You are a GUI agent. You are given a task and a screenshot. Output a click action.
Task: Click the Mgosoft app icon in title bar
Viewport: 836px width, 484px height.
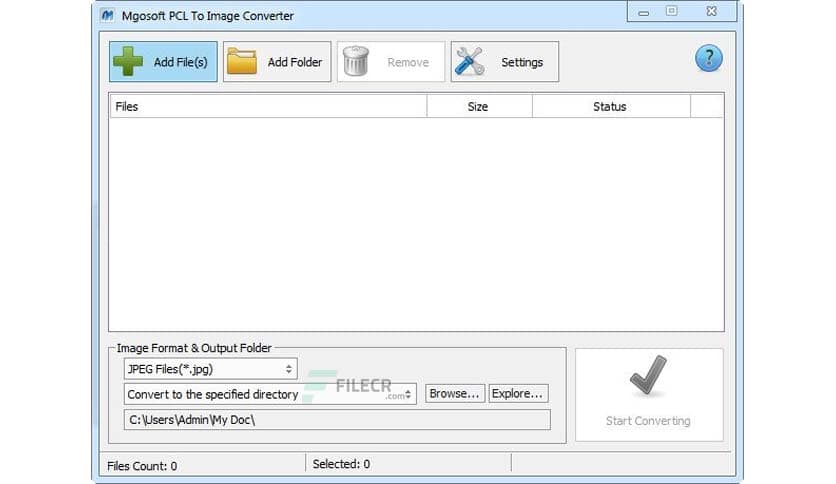pyautogui.click(x=107, y=15)
